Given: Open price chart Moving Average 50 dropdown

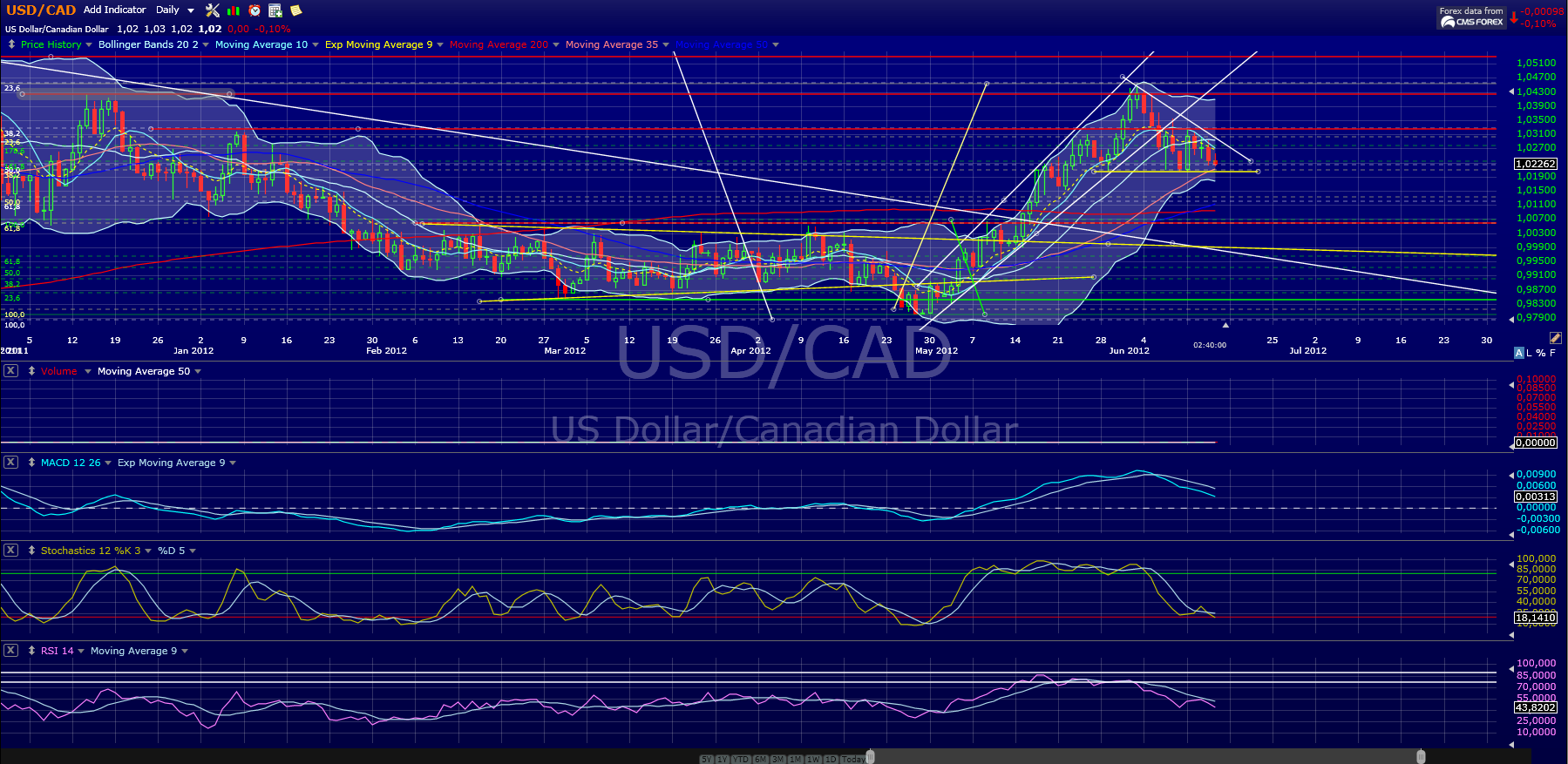Looking at the screenshot, I should click(x=776, y=44).
